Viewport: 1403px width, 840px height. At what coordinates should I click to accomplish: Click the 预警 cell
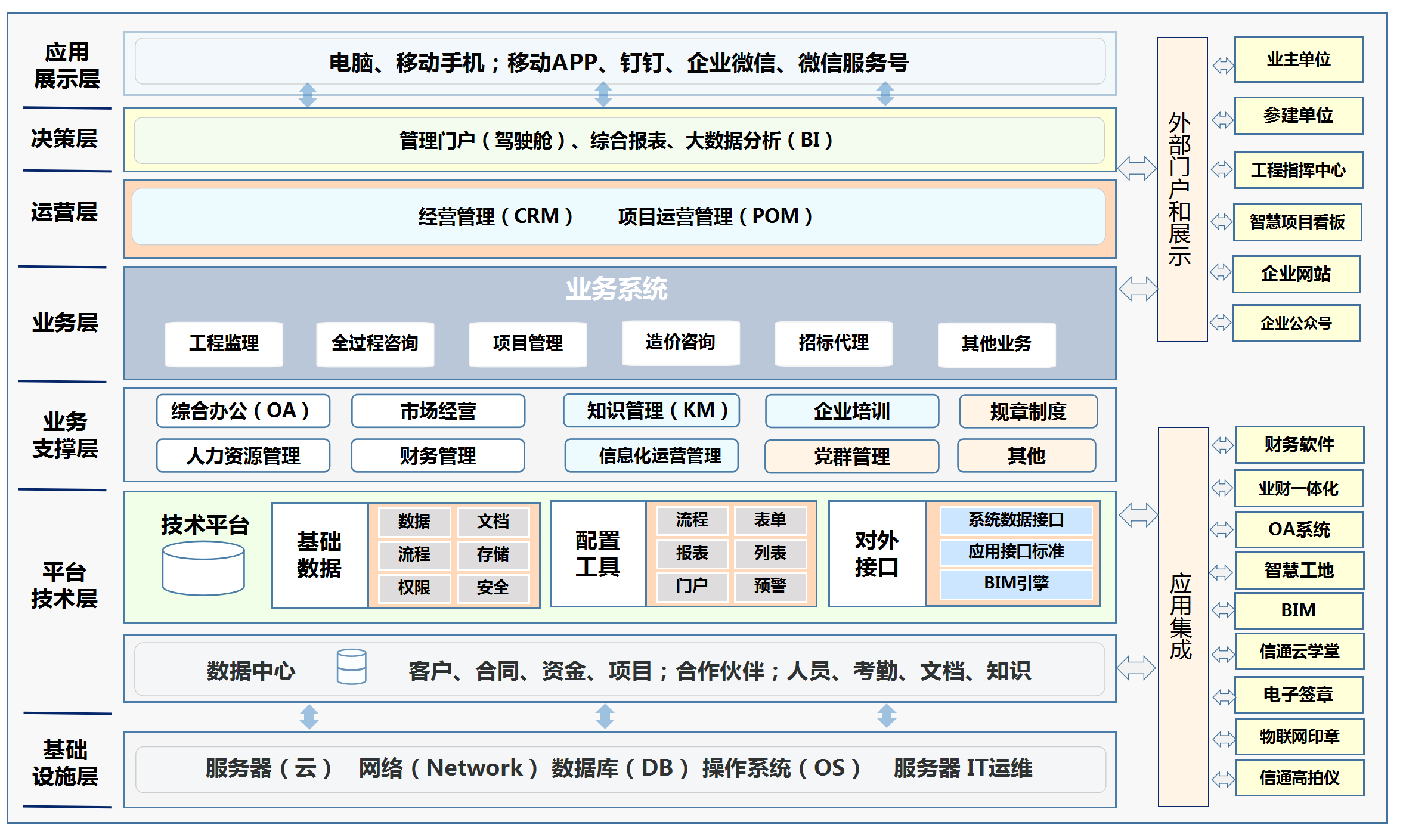pos(770,586)
